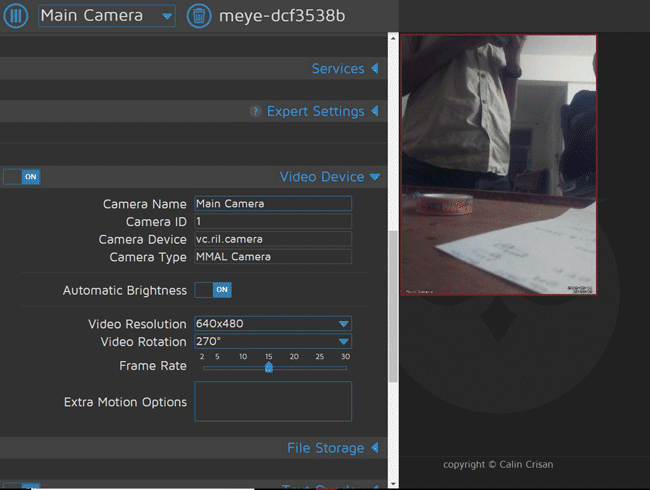The width and height of the screenshot is (650, 490).
Task: Toggle the settings panel menu icon
Action: click(x=15, y=16)
